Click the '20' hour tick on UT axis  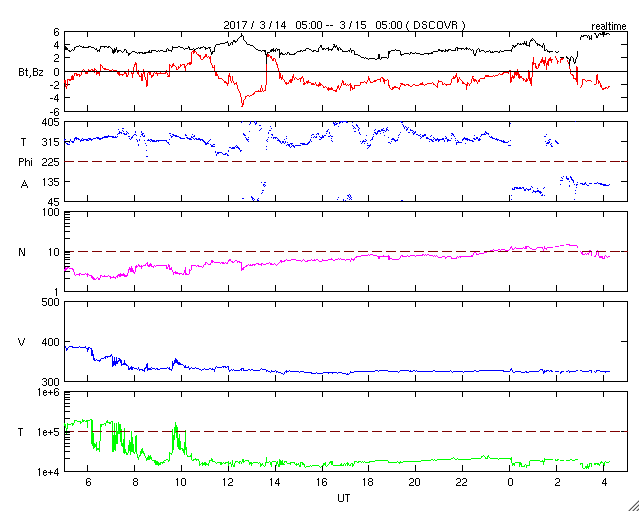[416, 482]
